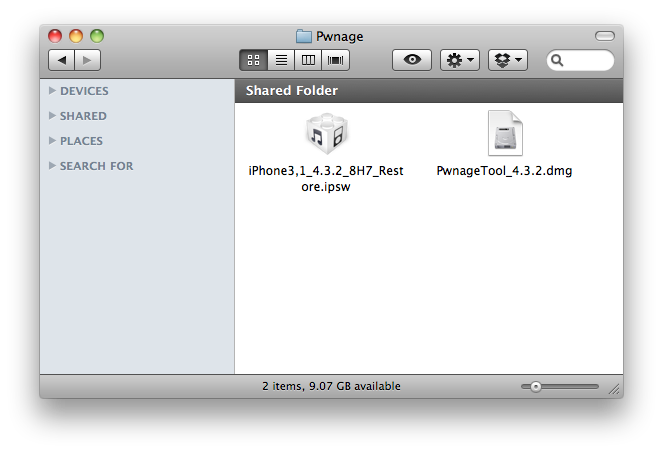
Task: Click the Forward navigation arrow
Action: point(87,61)
